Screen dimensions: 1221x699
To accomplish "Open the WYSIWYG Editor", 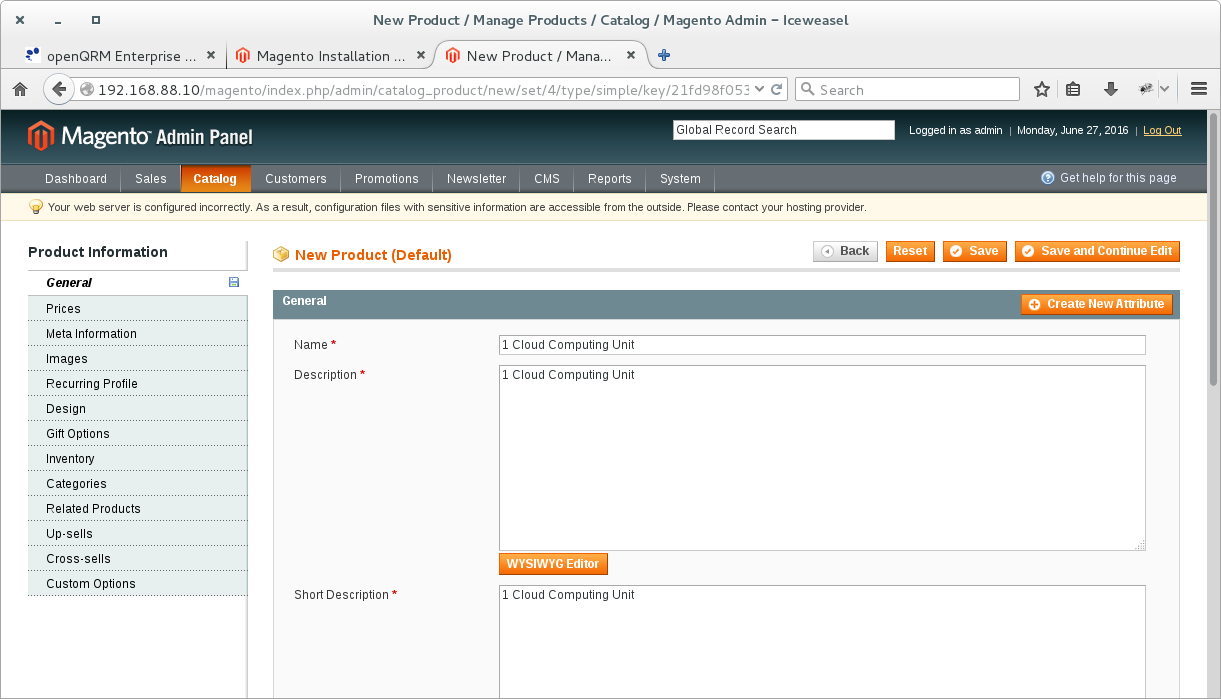I will (553, 564).
